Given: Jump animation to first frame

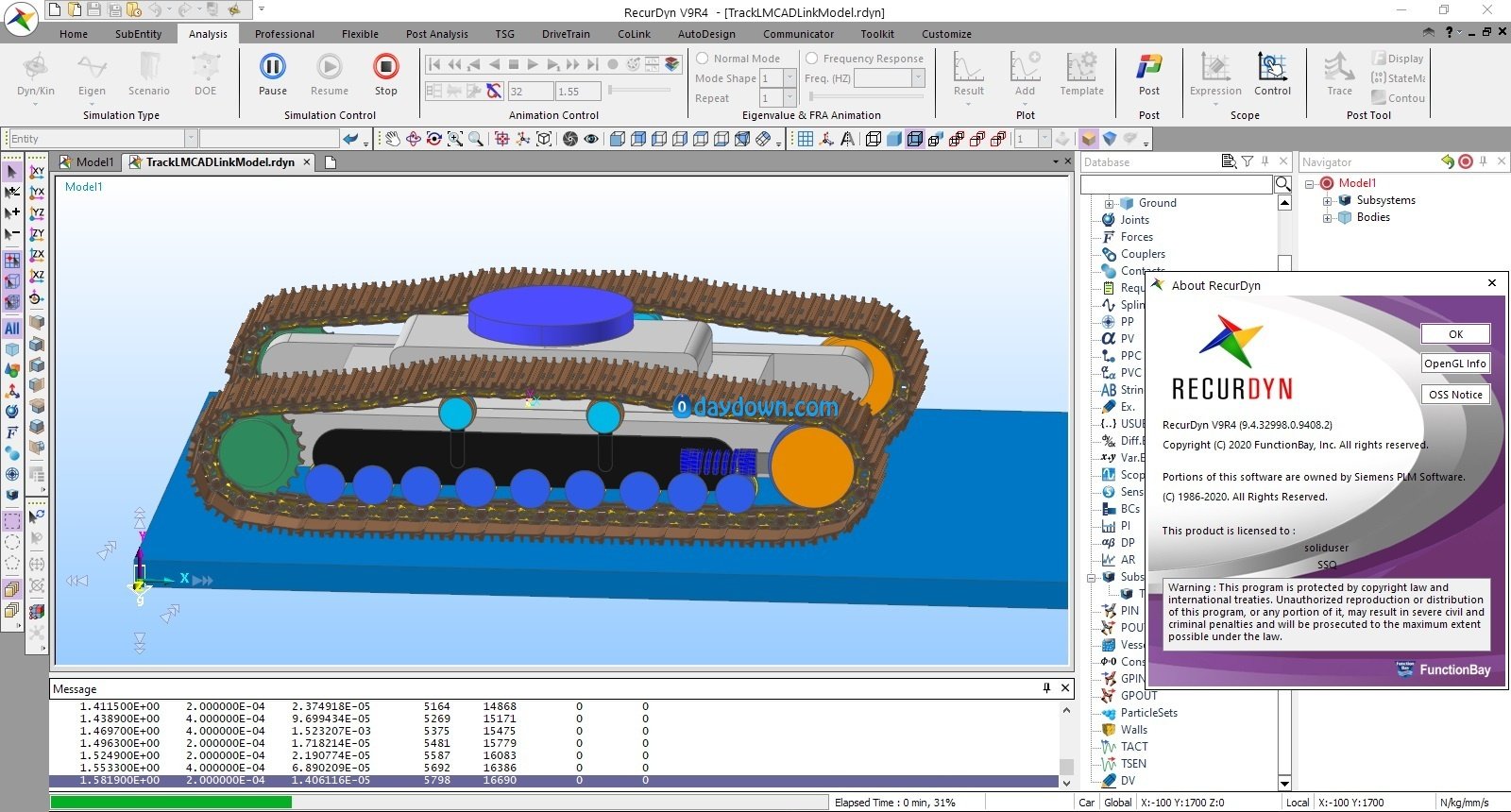Looking at the screenshot, I should [434, 64].
